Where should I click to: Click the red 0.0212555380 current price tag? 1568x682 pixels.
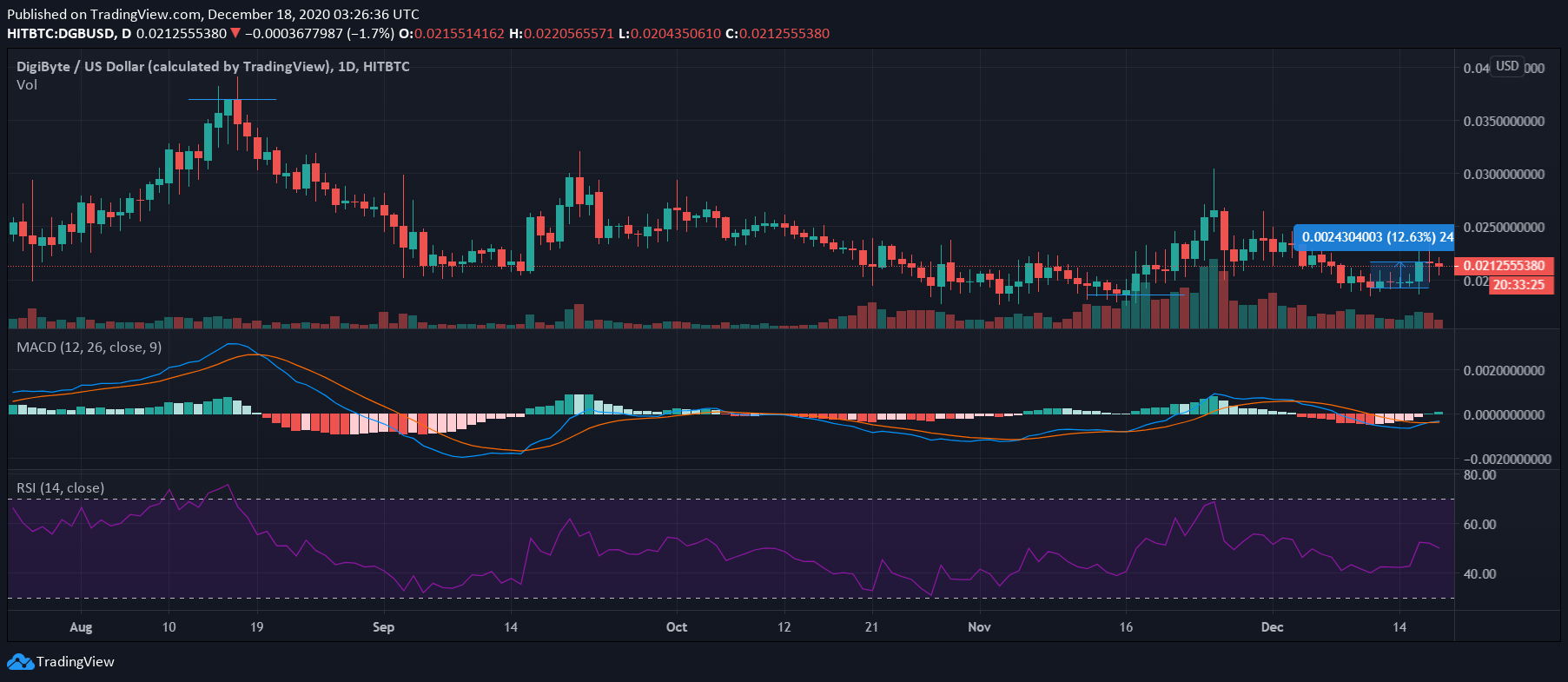pos(1504,266)
